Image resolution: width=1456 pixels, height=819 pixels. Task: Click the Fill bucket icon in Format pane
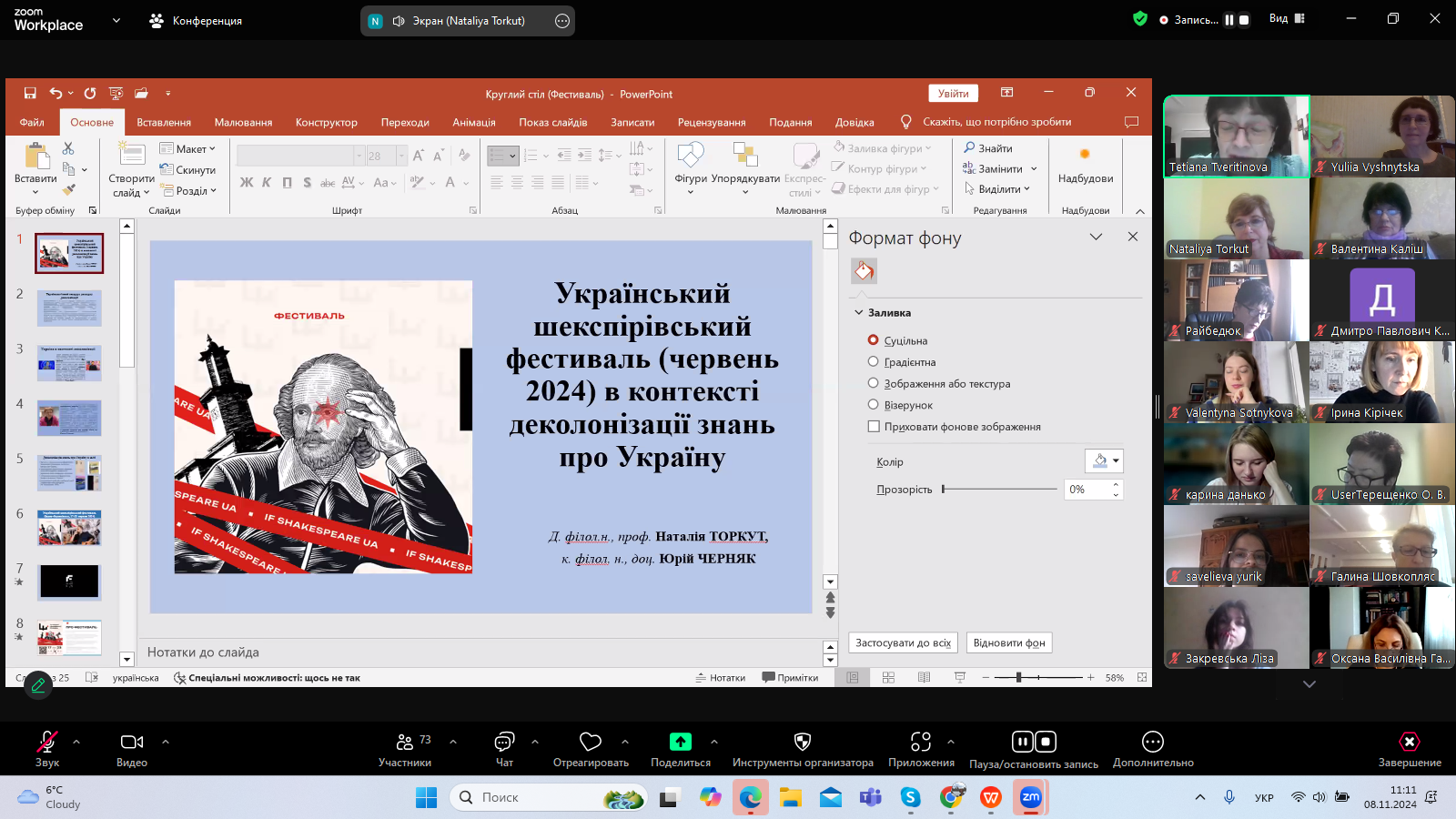864,270
